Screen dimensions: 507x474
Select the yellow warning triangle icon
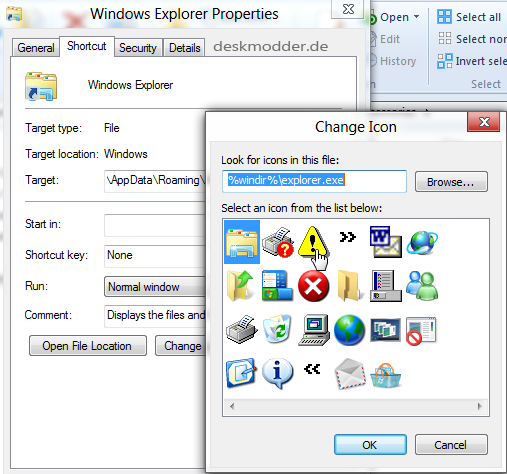pos(313,243)
